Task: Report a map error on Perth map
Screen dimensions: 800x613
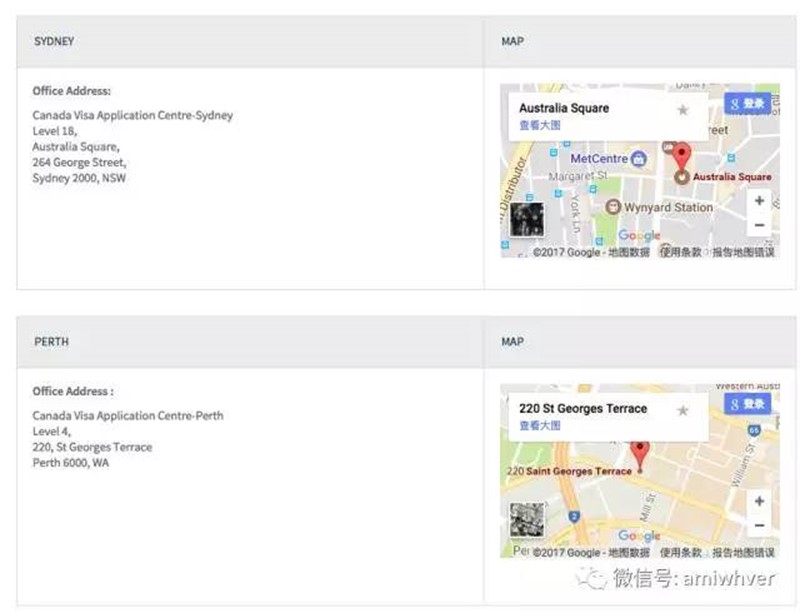Action: coord(743,552)
